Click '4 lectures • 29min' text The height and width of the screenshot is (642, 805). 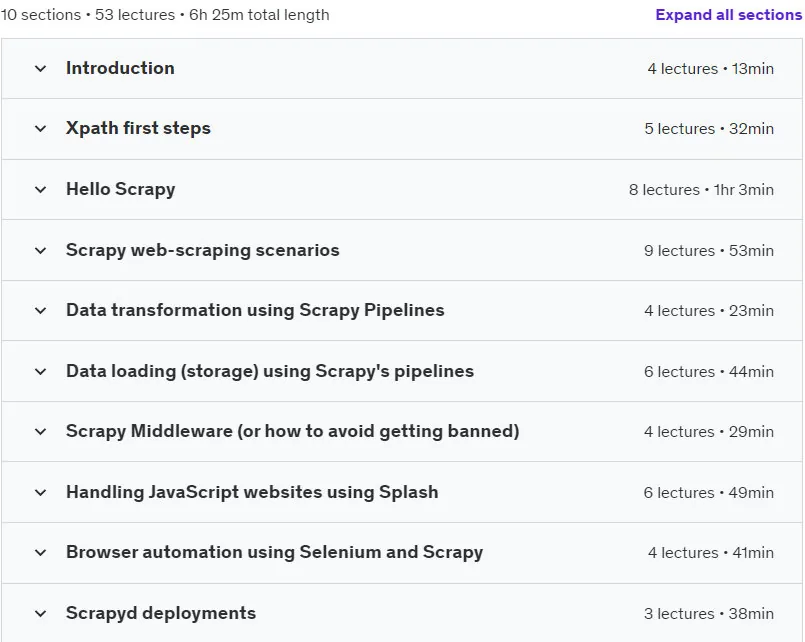point(709,432)
